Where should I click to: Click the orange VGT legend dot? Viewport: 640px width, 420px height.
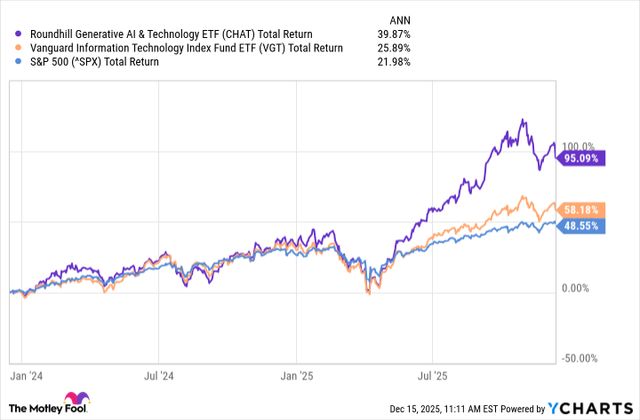12,47
